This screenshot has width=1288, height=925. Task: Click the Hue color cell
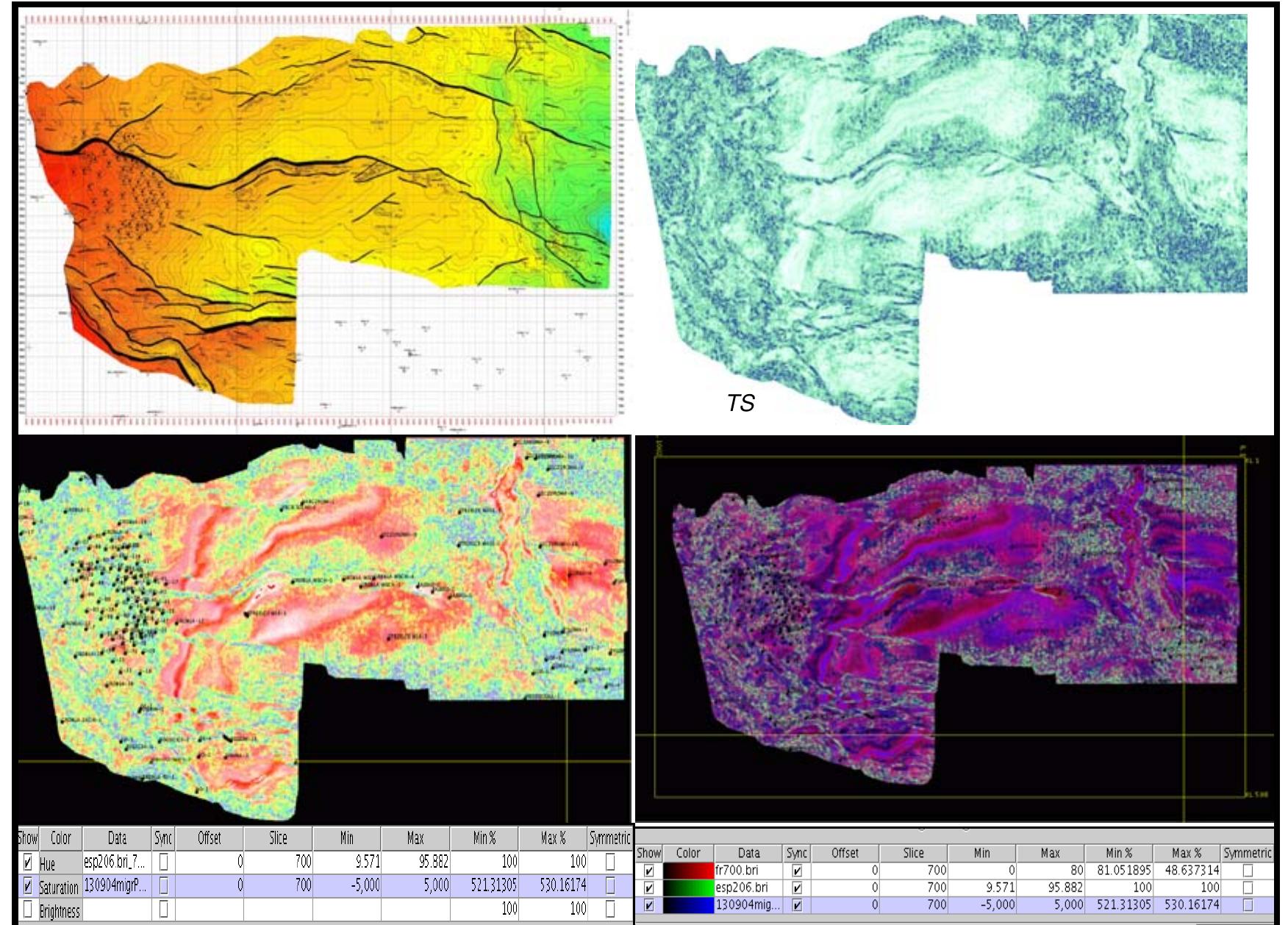[60, 863]
